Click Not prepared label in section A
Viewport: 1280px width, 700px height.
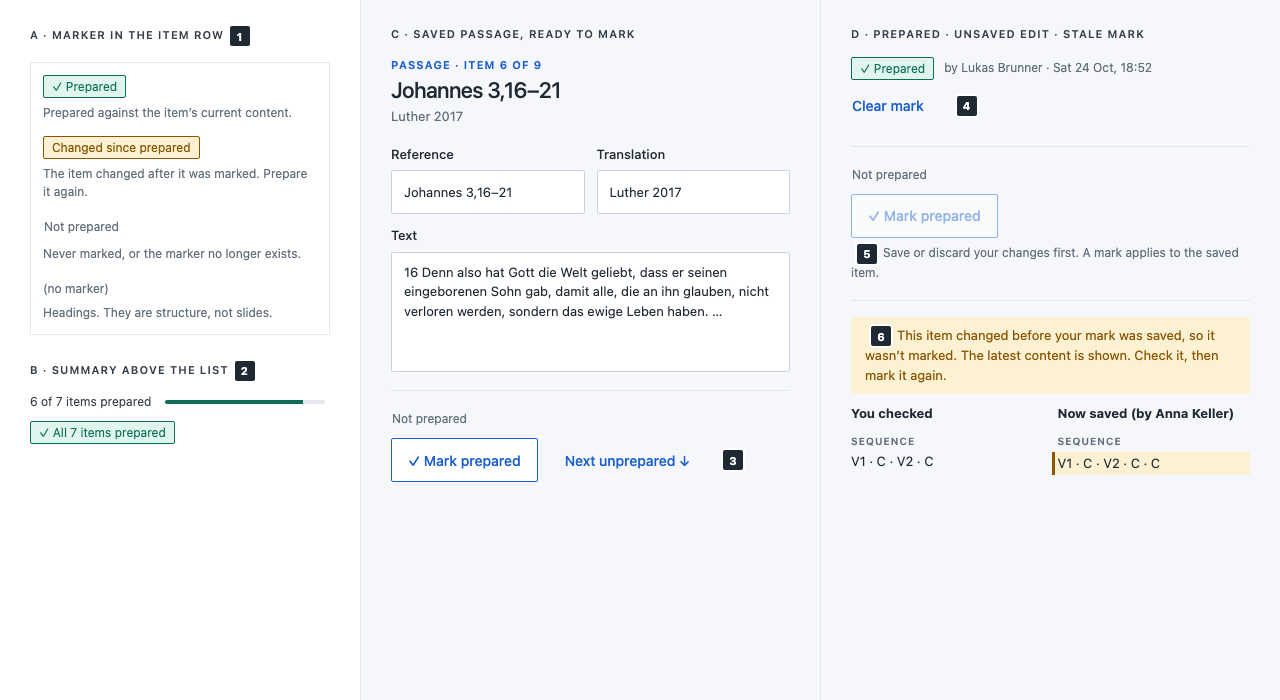tap(81, 227)
